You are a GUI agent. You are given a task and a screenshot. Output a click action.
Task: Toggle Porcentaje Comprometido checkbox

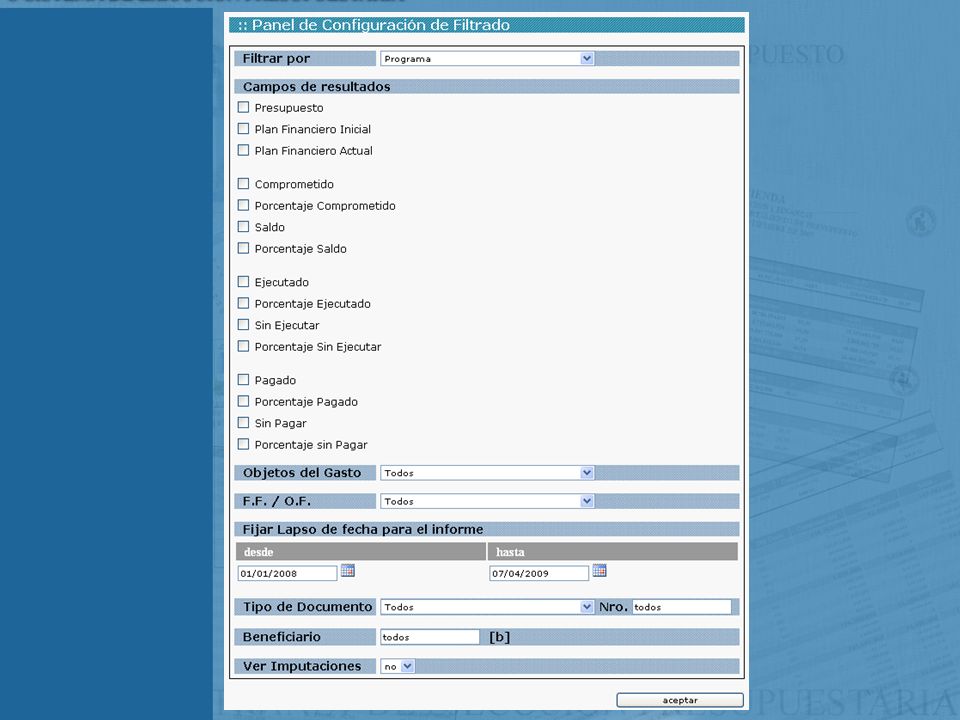click(243, 205)
